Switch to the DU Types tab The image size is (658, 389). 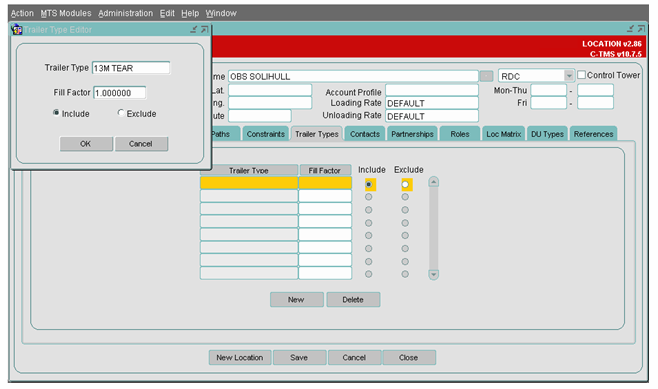[x=547, y=134]
